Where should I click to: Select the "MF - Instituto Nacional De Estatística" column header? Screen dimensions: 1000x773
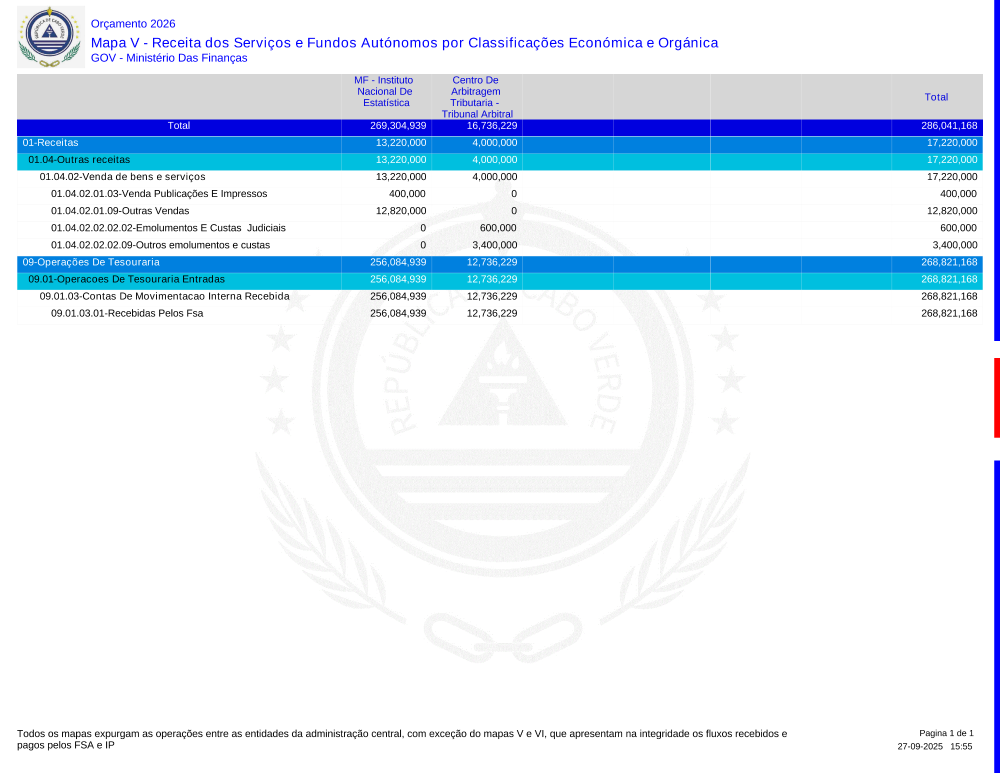pyautogui.click(x=384, y=91)
